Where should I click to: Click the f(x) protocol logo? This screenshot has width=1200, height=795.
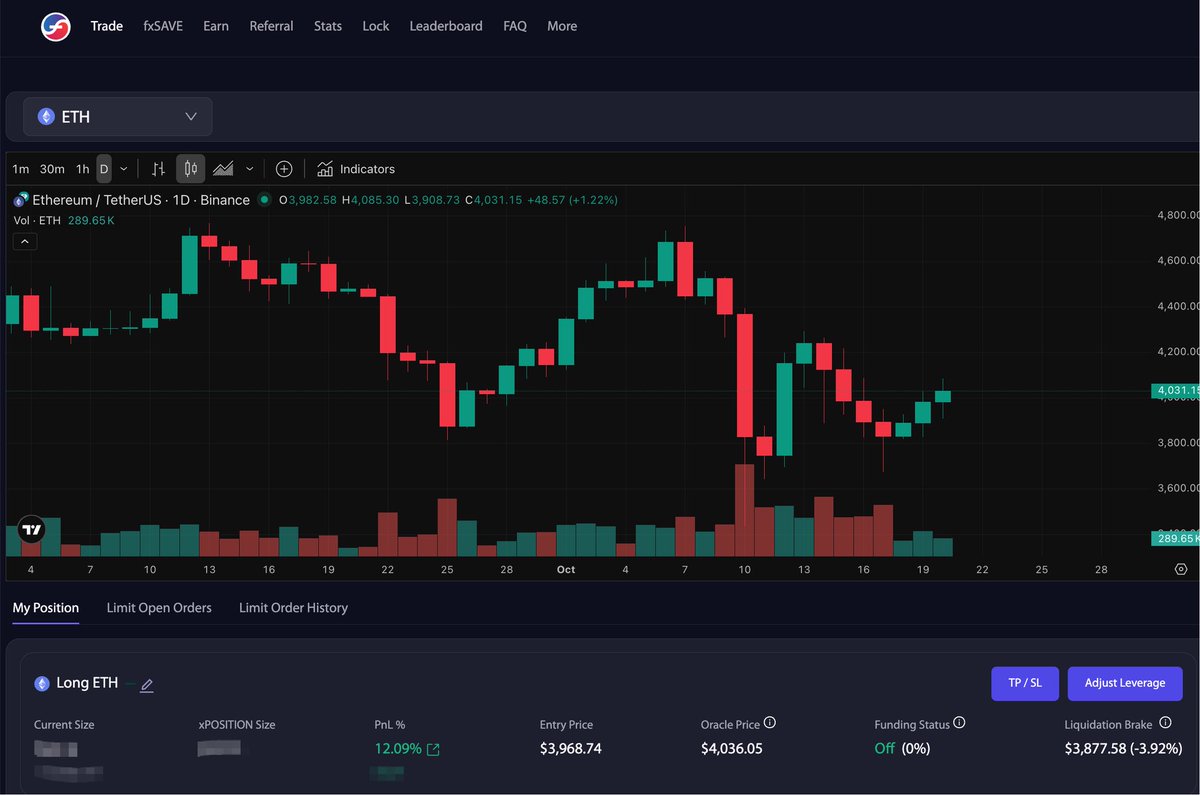(56, 26)
